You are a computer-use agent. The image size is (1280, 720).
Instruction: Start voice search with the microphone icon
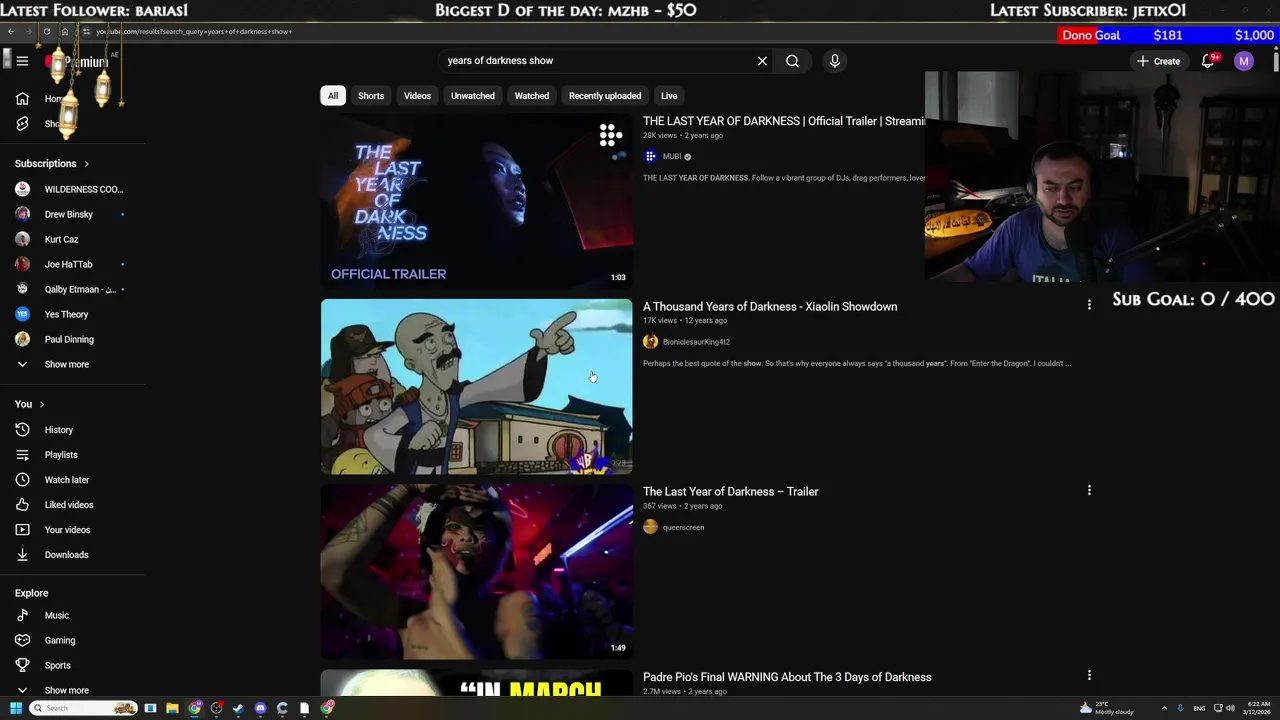click(x=835, y=61)
